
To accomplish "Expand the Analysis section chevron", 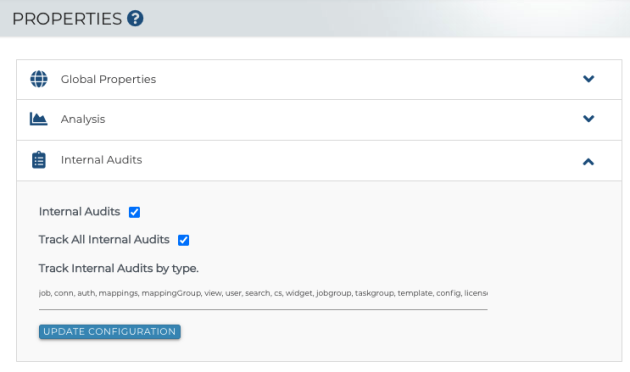I will click(588, 119).
